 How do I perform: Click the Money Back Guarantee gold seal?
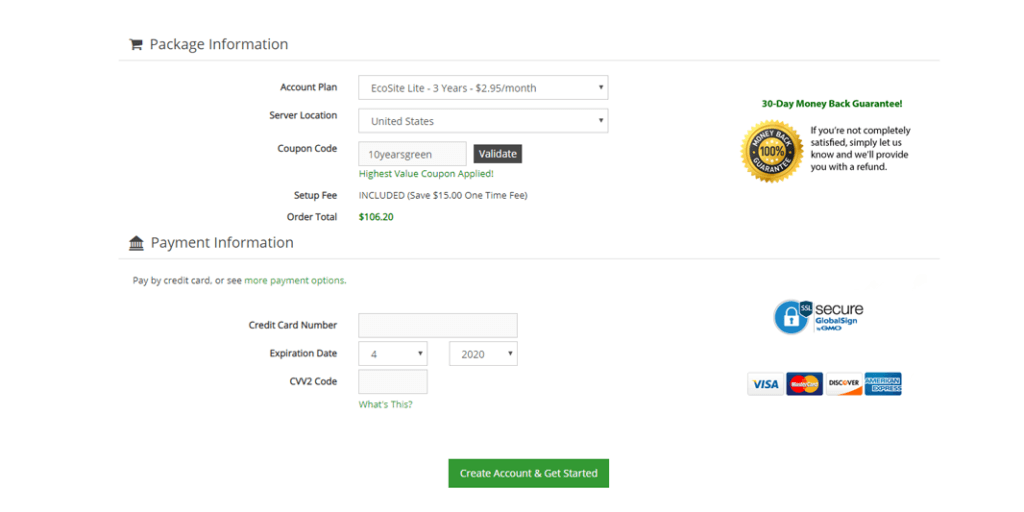pos(772,151)
